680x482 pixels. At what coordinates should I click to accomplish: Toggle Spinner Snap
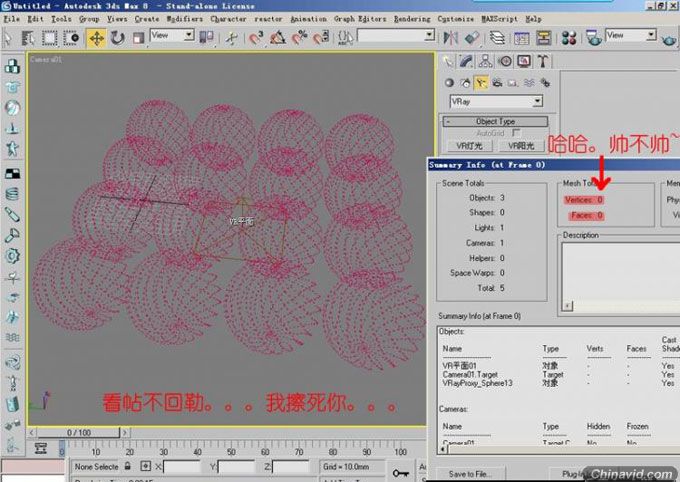pos(321,38)
